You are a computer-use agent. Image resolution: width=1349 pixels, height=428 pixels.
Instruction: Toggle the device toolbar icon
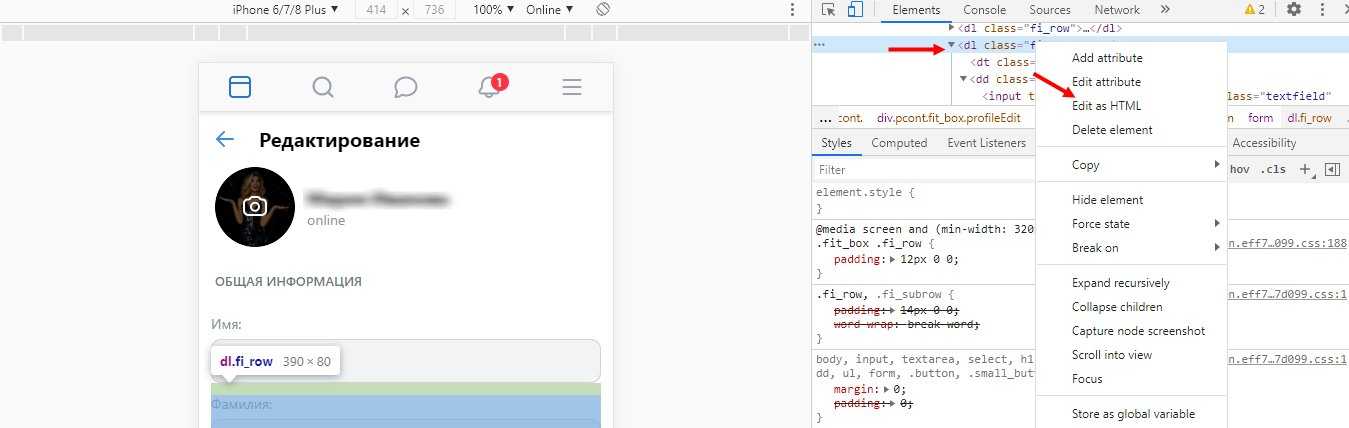click(855, 10)
